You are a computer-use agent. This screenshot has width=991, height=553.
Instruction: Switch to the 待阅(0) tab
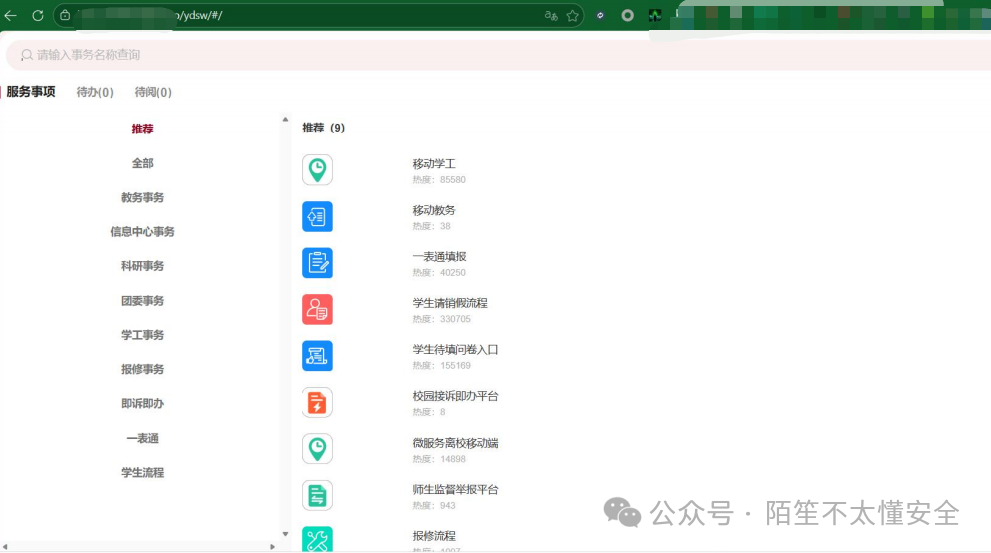pos(153,92)
